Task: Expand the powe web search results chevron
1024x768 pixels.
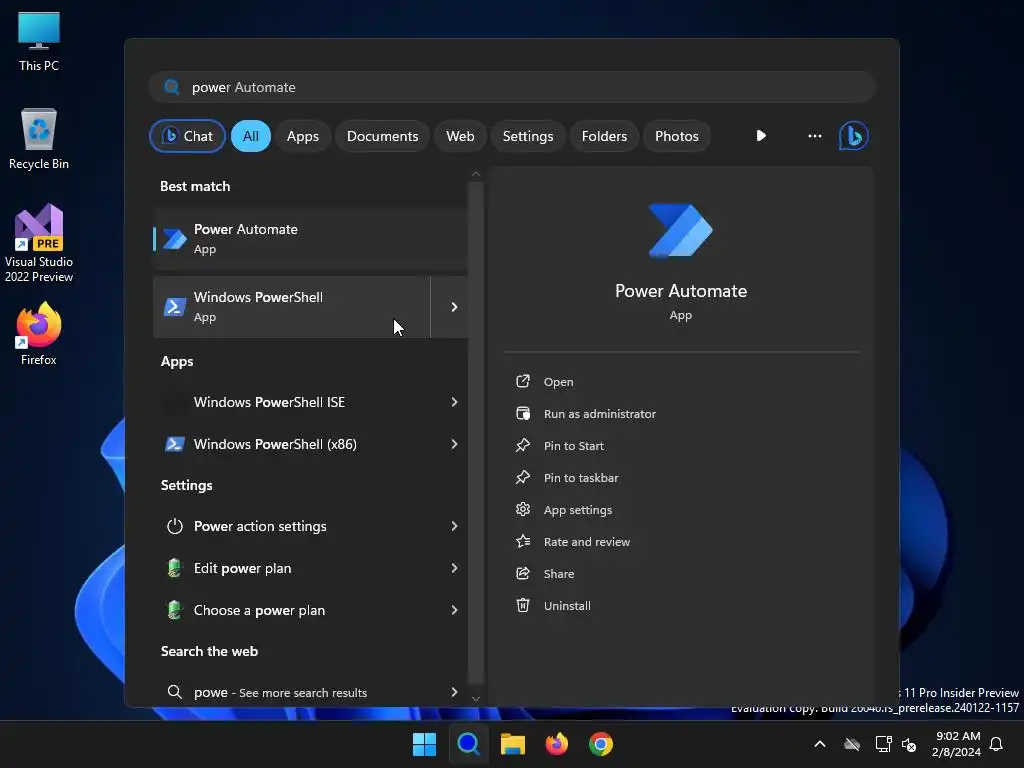Action: point(454,692)
